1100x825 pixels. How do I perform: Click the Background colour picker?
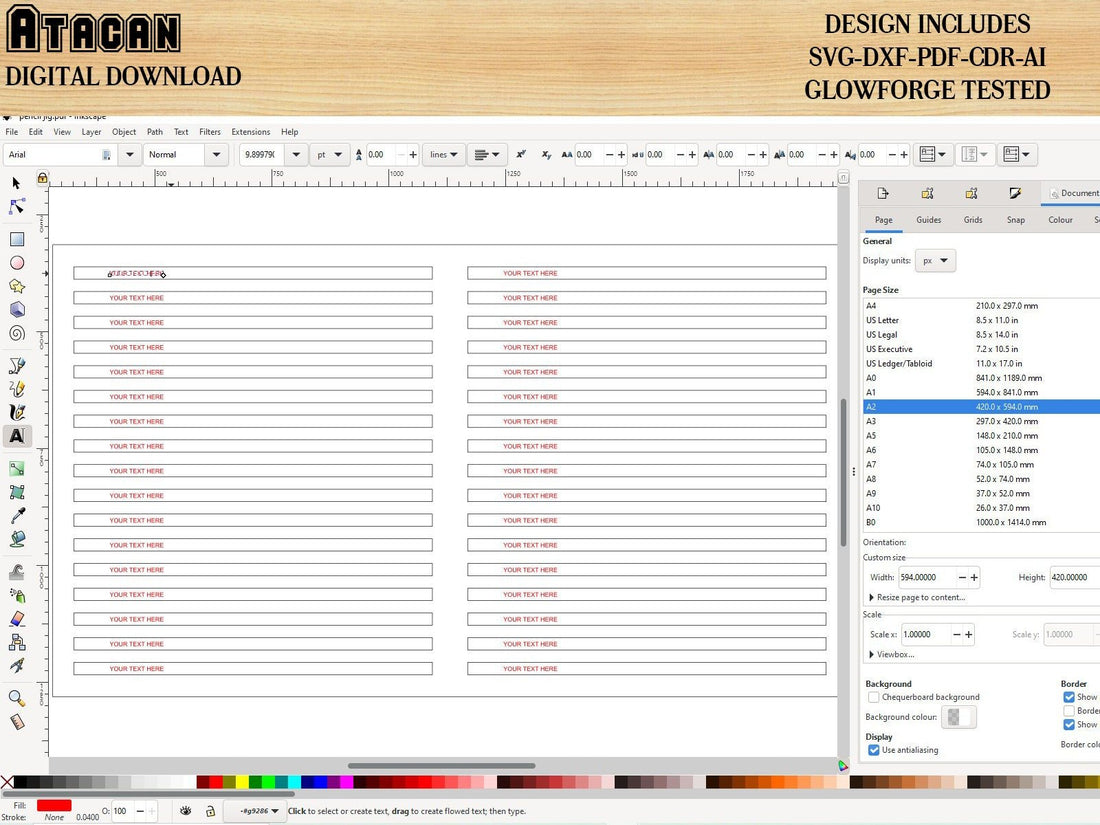point(957,717)
